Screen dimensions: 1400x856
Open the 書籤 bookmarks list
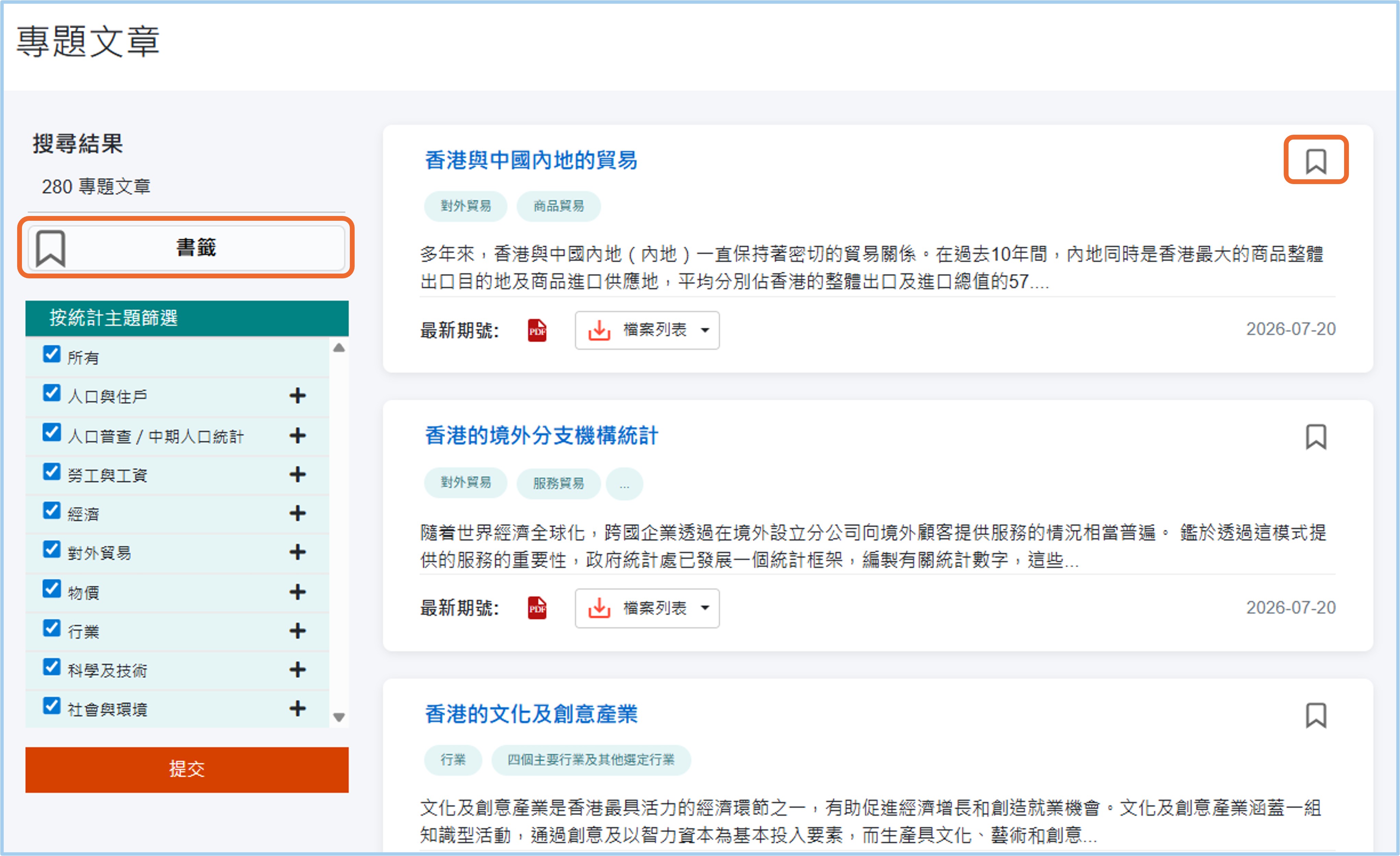coord(186,248)
